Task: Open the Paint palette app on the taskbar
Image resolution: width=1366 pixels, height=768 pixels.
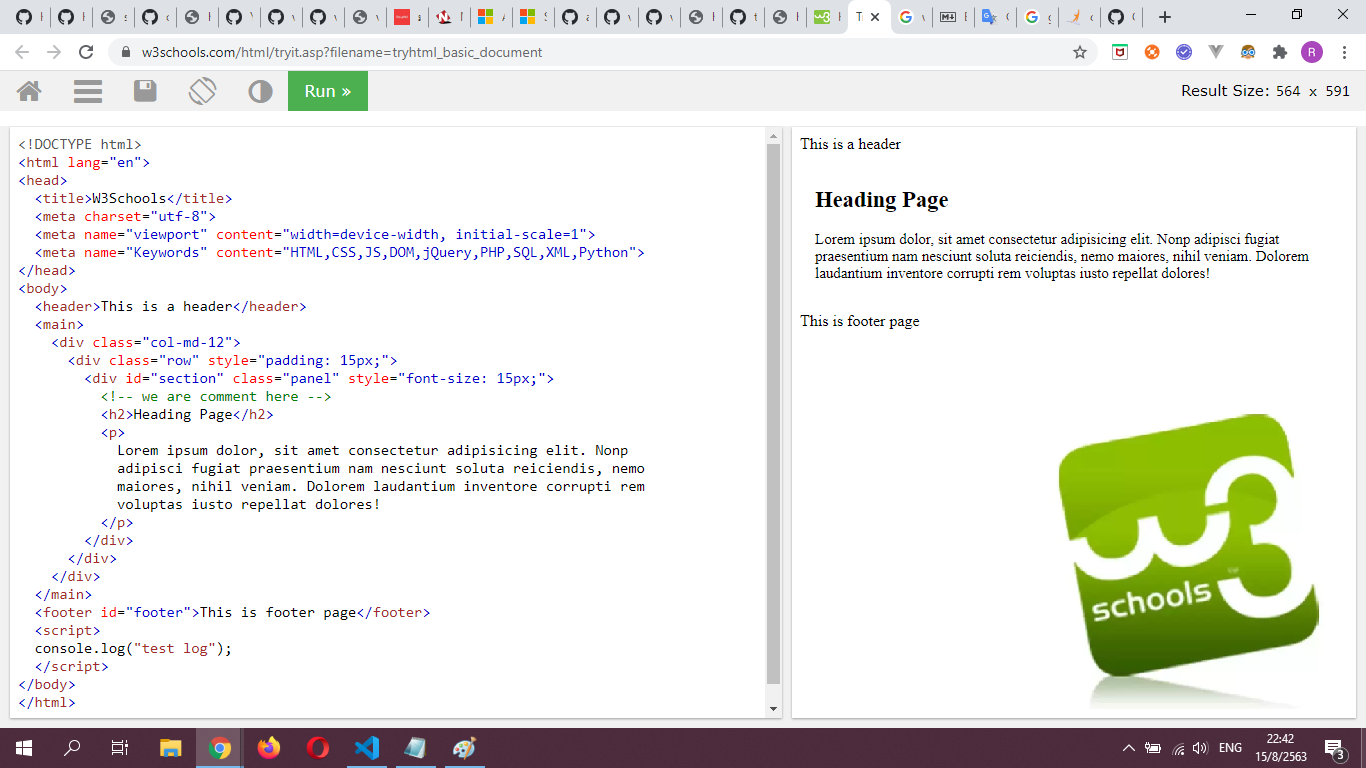Action: pos(464,748)
